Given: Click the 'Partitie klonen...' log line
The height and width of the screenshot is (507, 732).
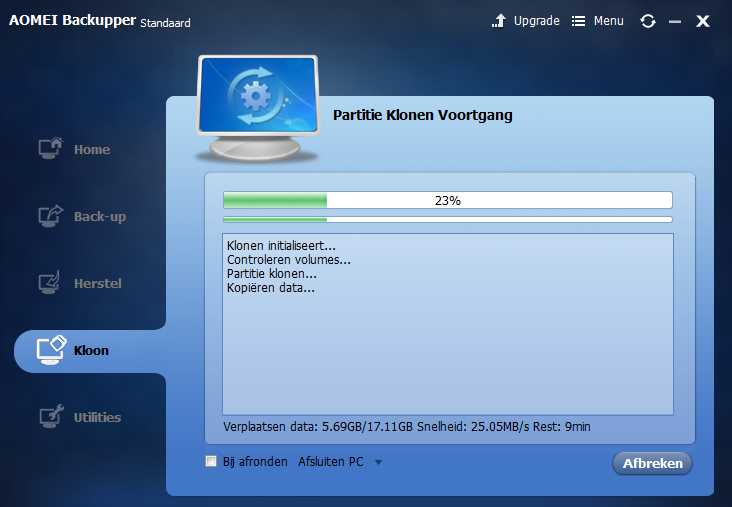Looking at the screenshot, I should coord(272,274).
